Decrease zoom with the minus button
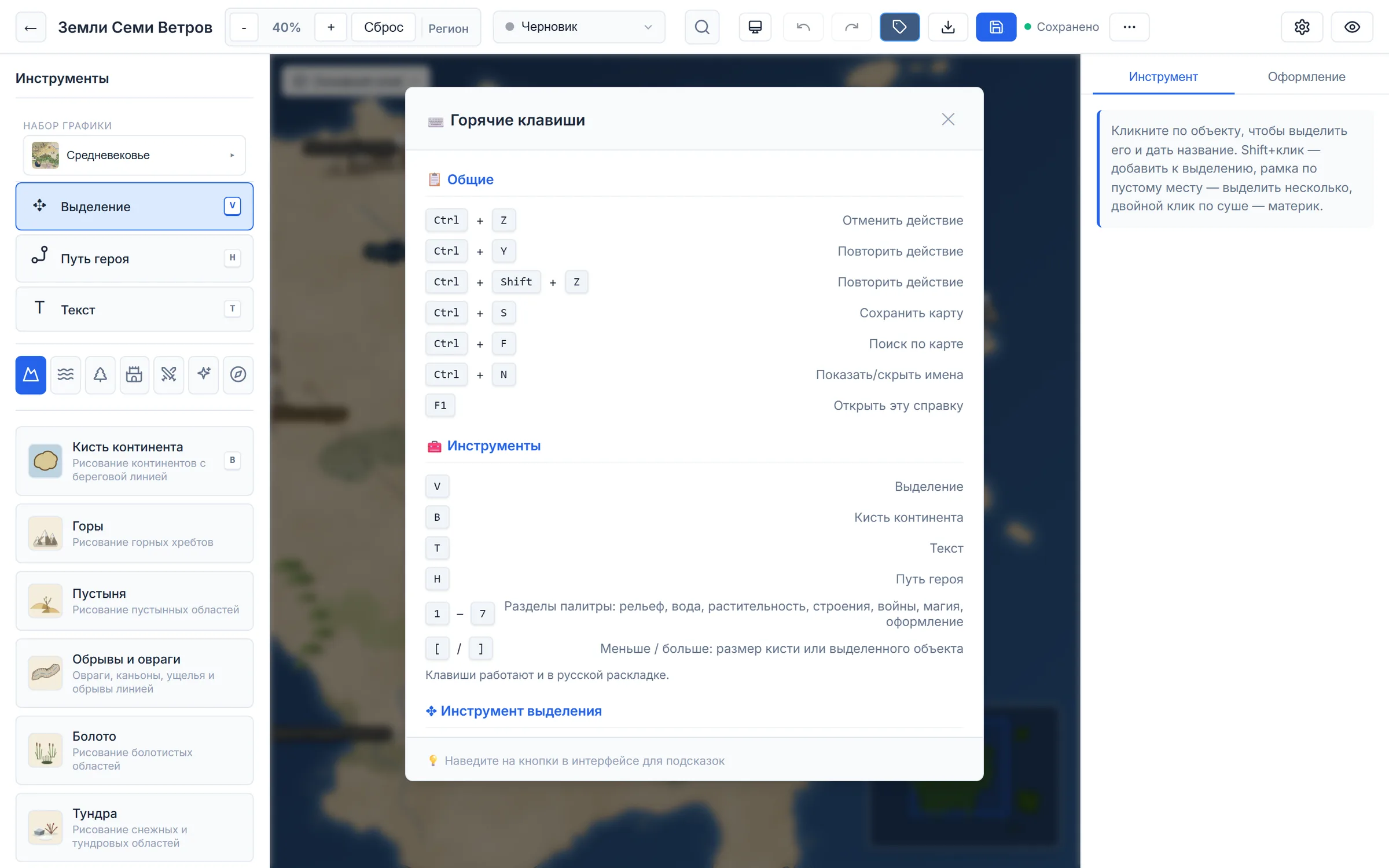Screen dimensions: 1389x868 click(x=244, y=27)
